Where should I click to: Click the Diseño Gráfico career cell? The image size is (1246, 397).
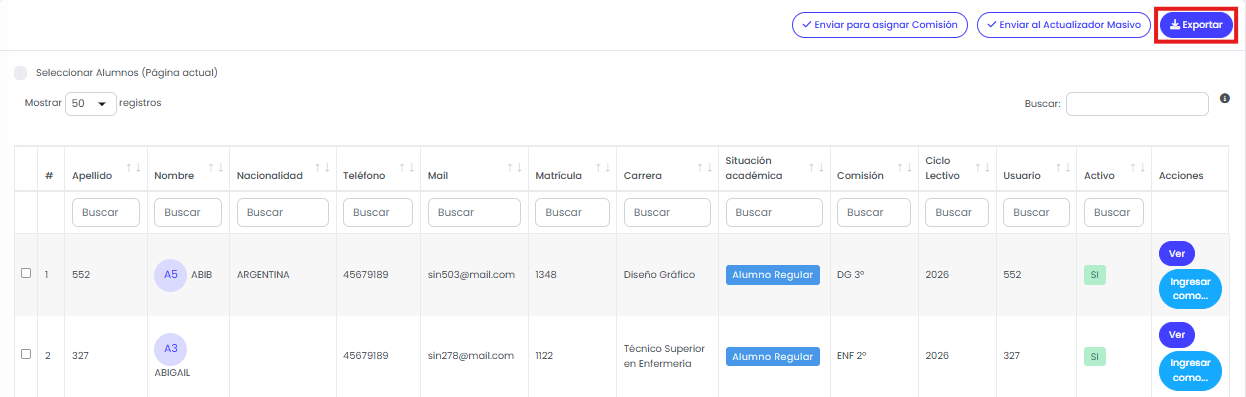[x=659, y=274]
